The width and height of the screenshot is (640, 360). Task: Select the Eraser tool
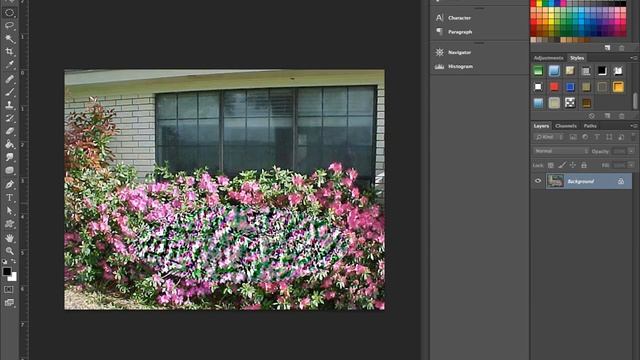pos(9,131)
